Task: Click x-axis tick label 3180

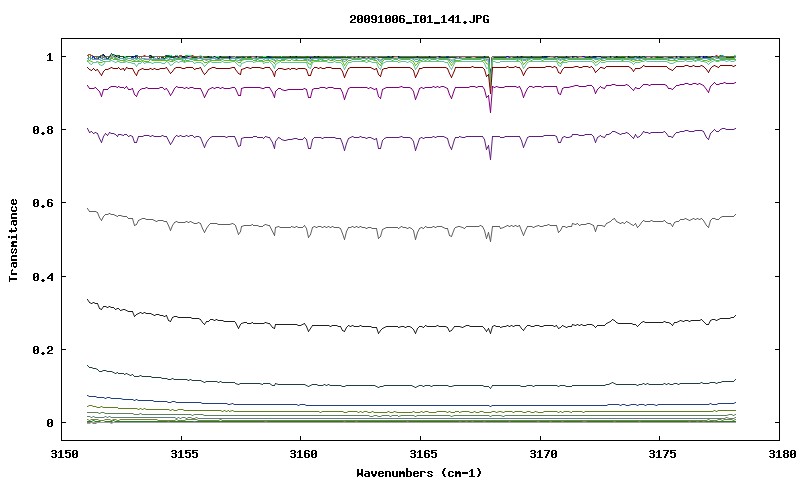Action: tap(780, 454)
